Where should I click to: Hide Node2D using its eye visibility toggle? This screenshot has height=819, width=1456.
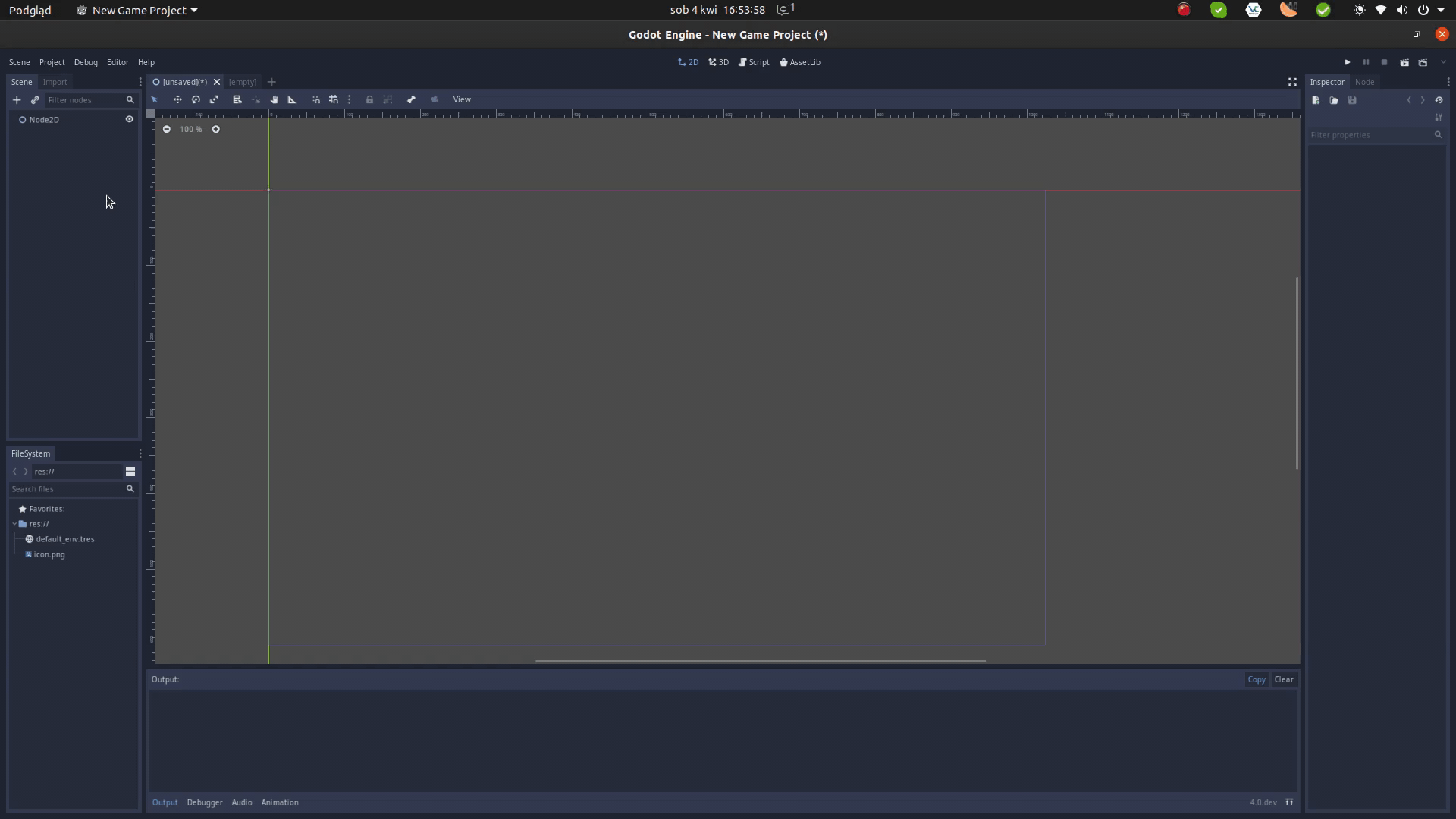point(129,119)
